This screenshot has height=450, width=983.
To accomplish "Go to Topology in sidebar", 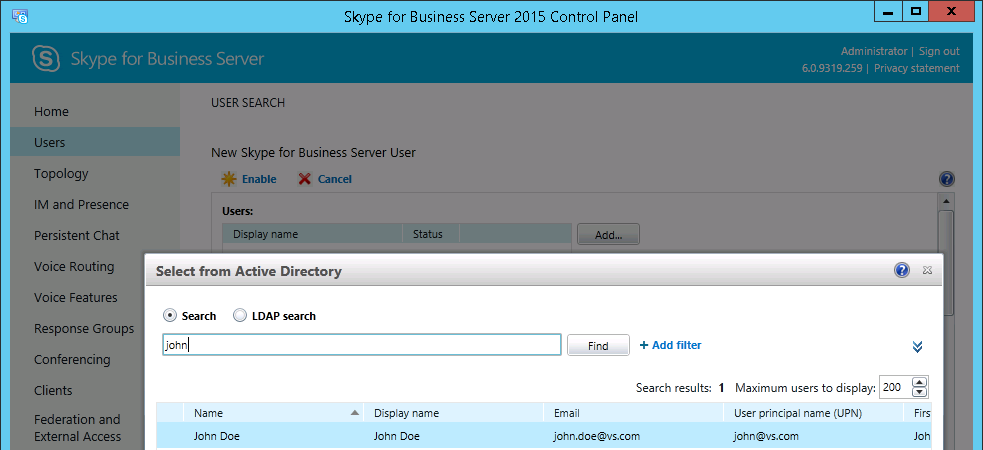I will [x=61, y=174].
